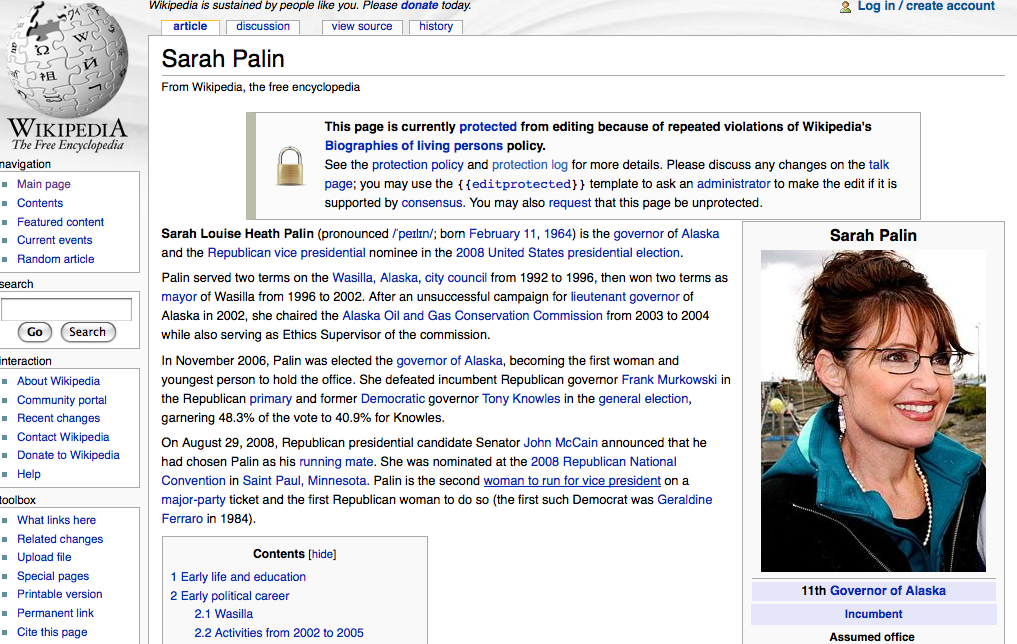The image size is (1017, 644).
Task: Open Featured content link
Action: 60,222
